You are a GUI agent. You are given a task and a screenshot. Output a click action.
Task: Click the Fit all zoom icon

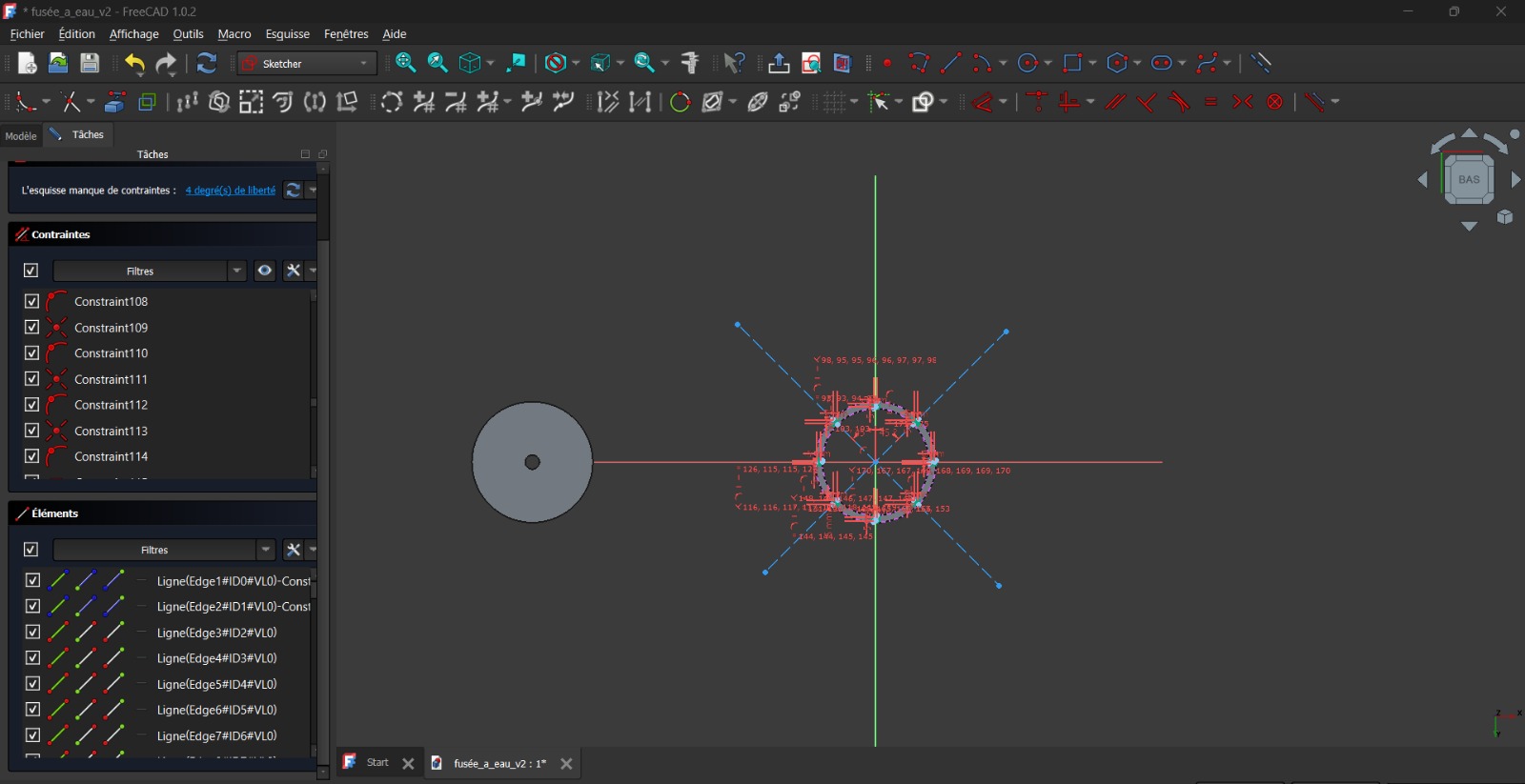(405, 64)
